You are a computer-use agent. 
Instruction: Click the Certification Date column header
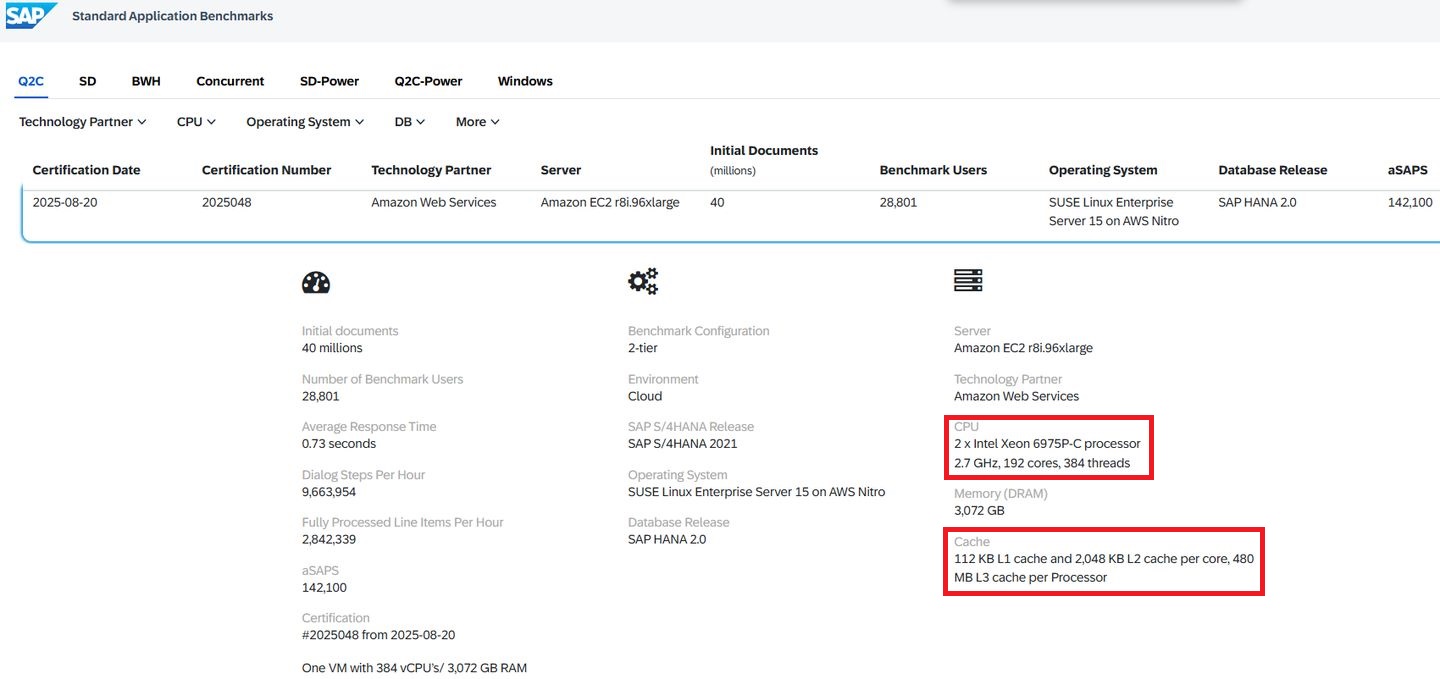[x=86, y=170]
